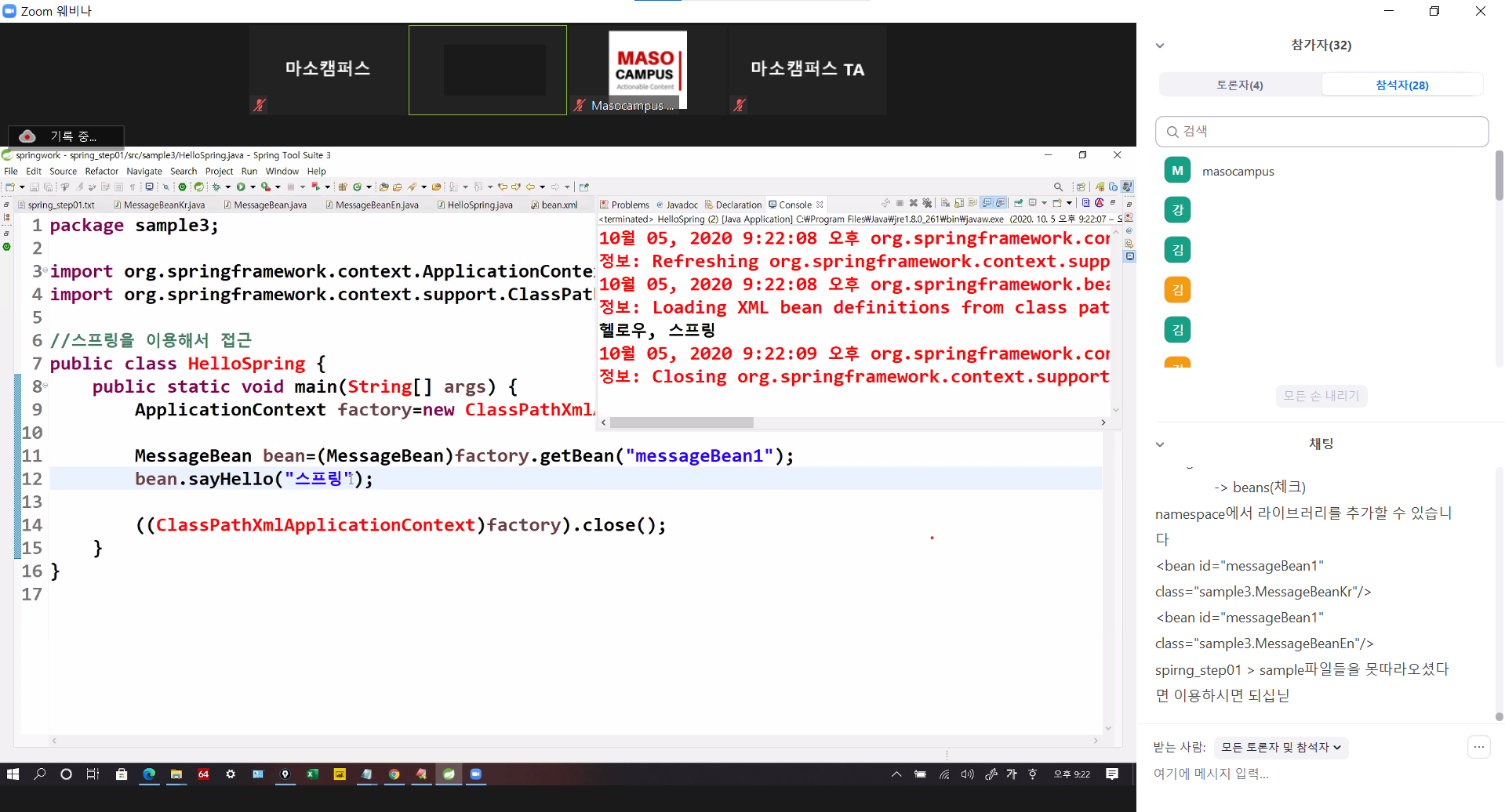The width and height of the screenshot is (1505, 812).
Task: Open the New file wizard icon
Action: [x=10, y=187]
